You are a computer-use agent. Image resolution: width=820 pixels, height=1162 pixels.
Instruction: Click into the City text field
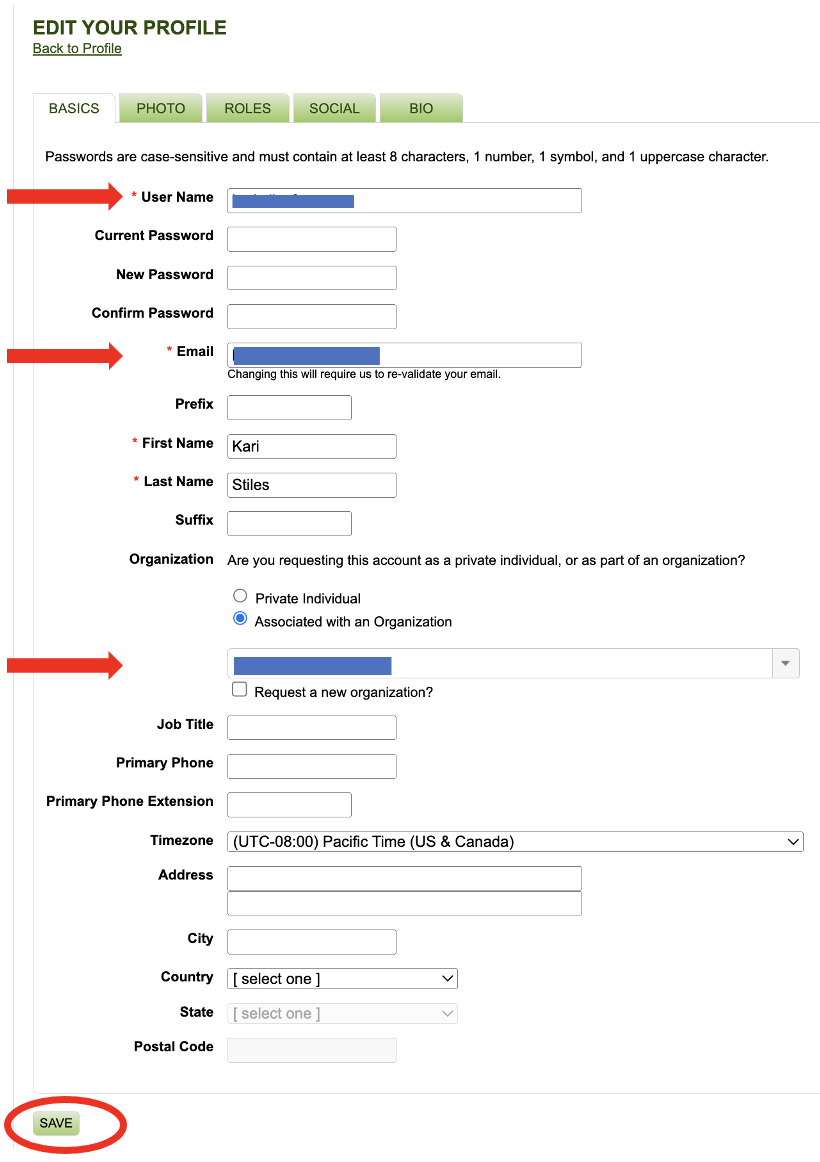tap(312, 941)
